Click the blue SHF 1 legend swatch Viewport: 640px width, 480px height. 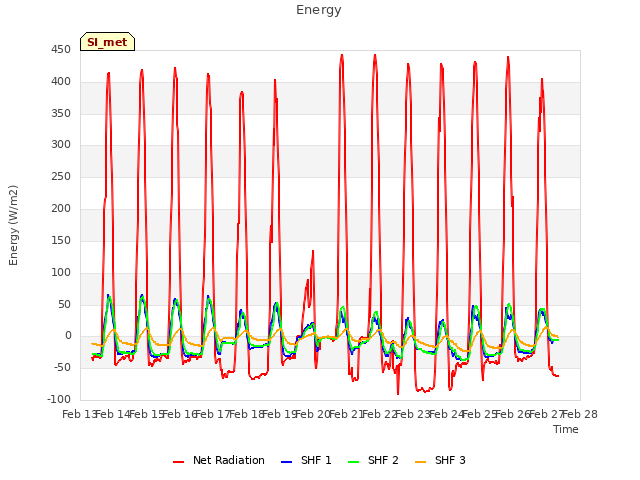287,462
